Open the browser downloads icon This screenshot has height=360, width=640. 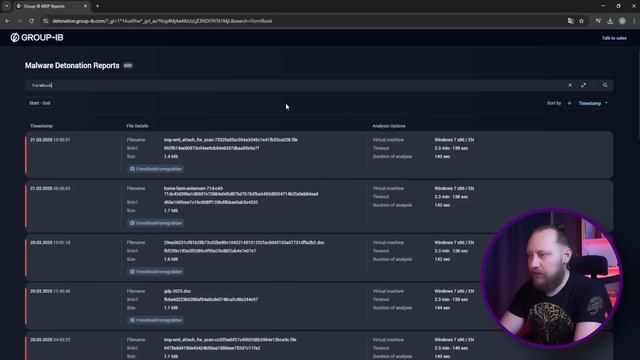[x=610, y=21]
